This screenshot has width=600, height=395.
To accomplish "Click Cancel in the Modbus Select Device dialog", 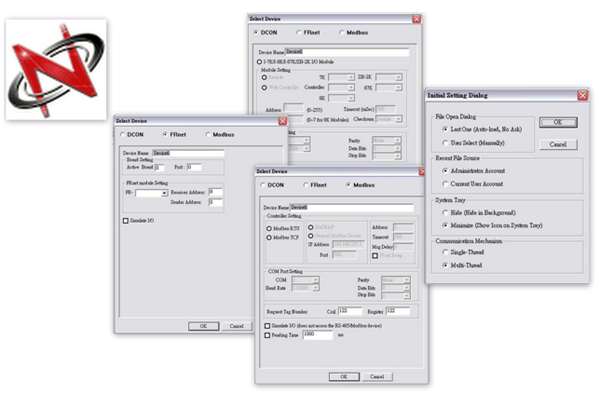I will [x=377, y=377].
